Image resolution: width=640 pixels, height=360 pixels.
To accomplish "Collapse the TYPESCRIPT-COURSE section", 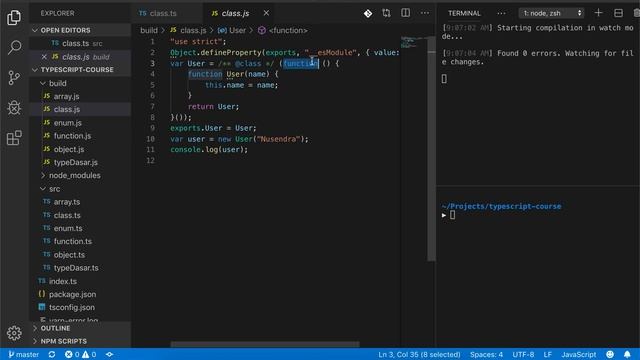I will coord(80,70).
